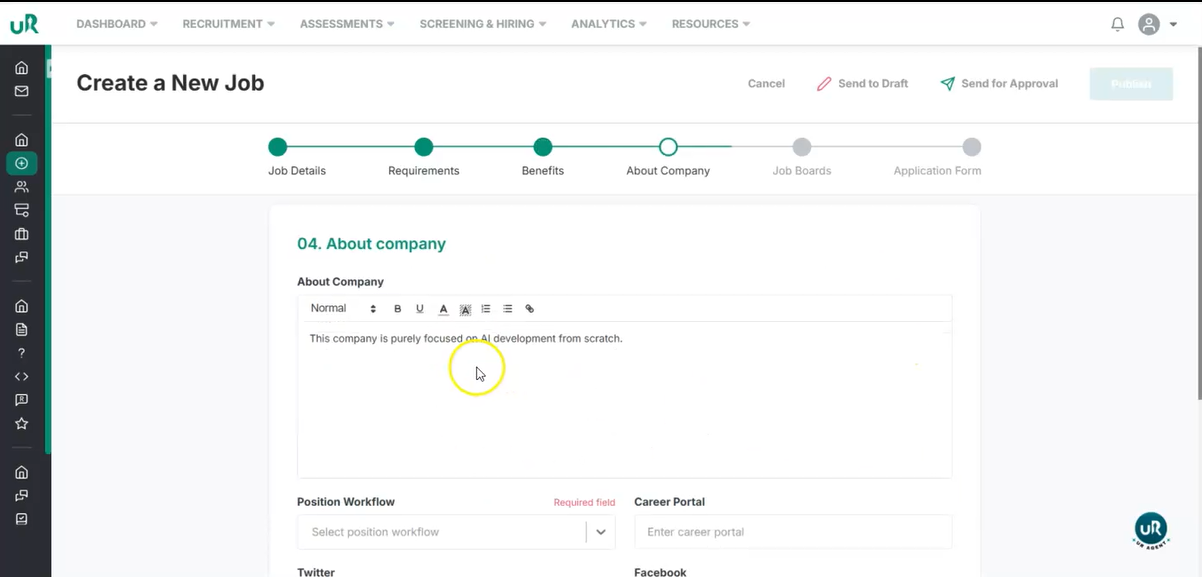Open the code brackets sidebar icon
The image size is (1202, 577).
click(21, 377)
